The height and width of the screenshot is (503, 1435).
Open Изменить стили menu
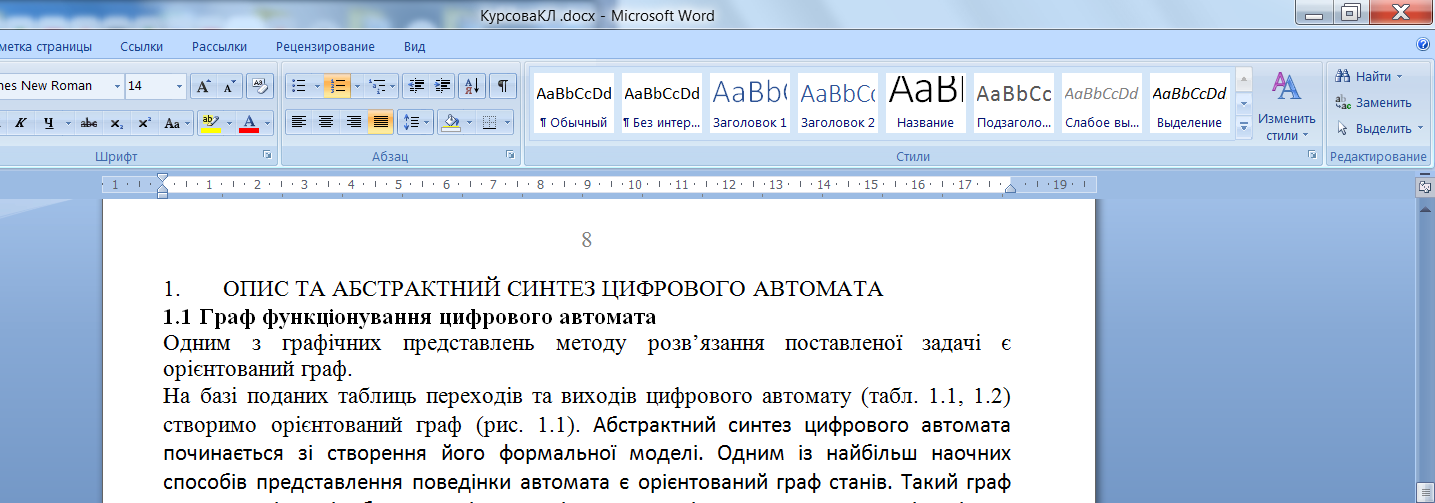(1287, 105)
